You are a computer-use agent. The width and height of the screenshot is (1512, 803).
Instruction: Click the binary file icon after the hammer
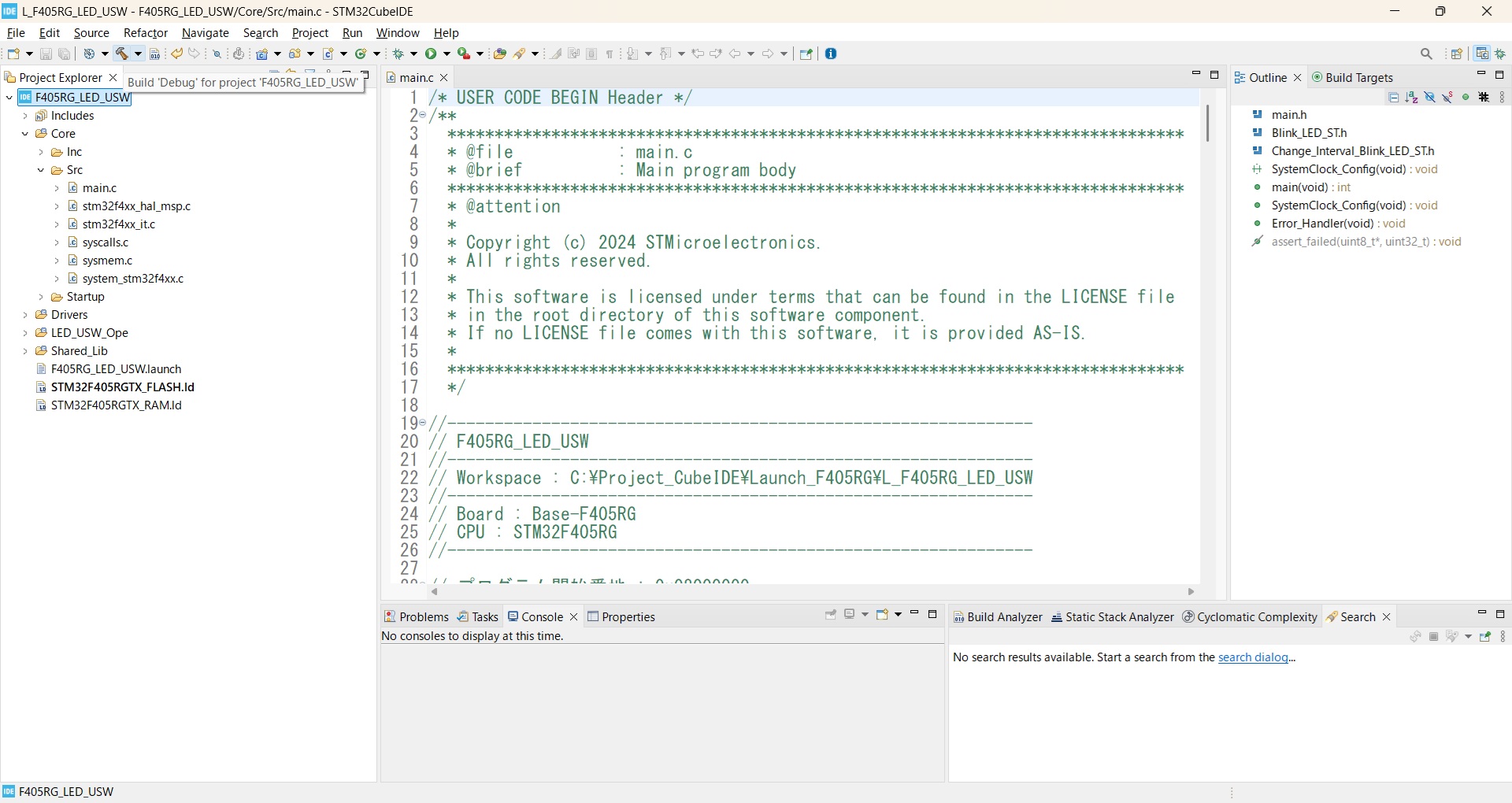pyautogui.click(x=155, y=54)
